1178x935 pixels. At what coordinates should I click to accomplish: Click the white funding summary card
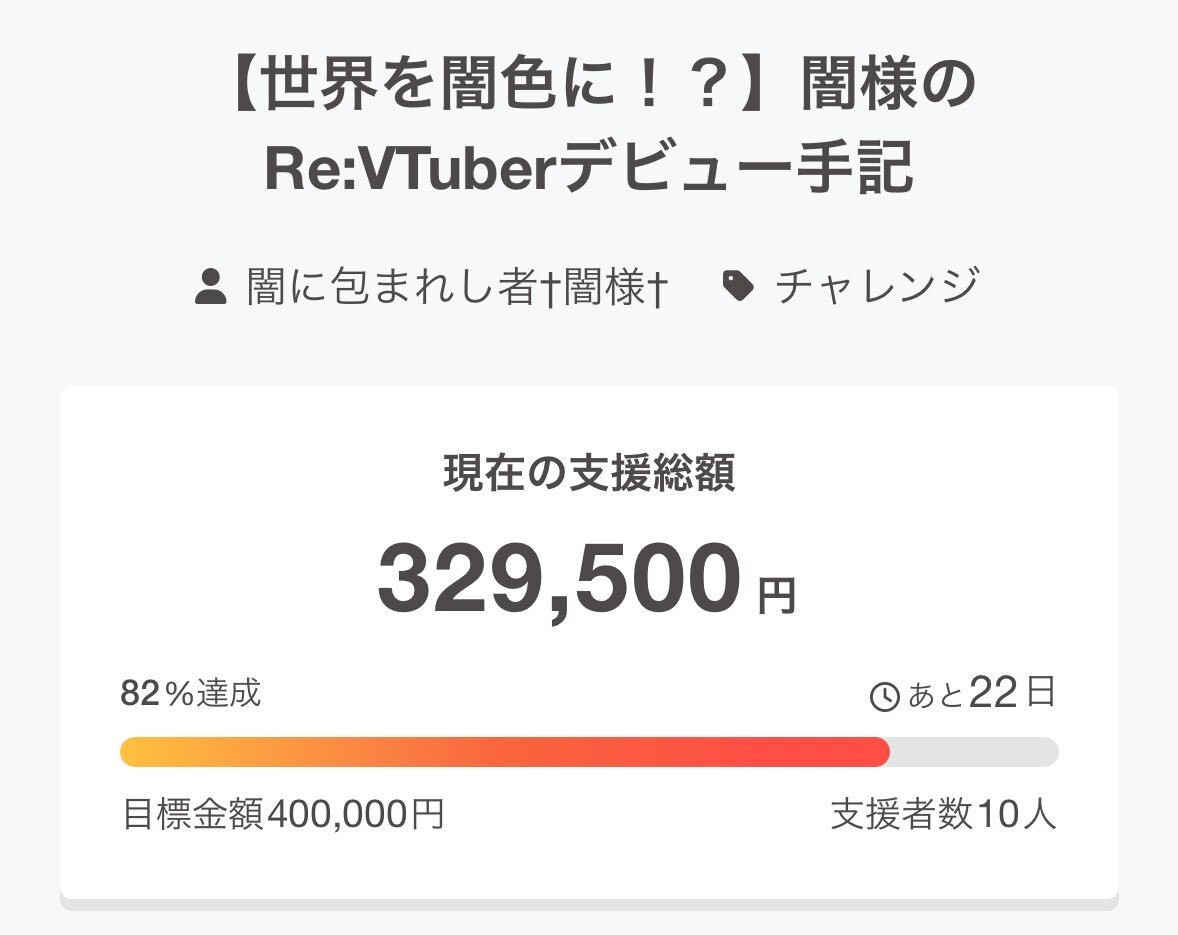point(589,643)
